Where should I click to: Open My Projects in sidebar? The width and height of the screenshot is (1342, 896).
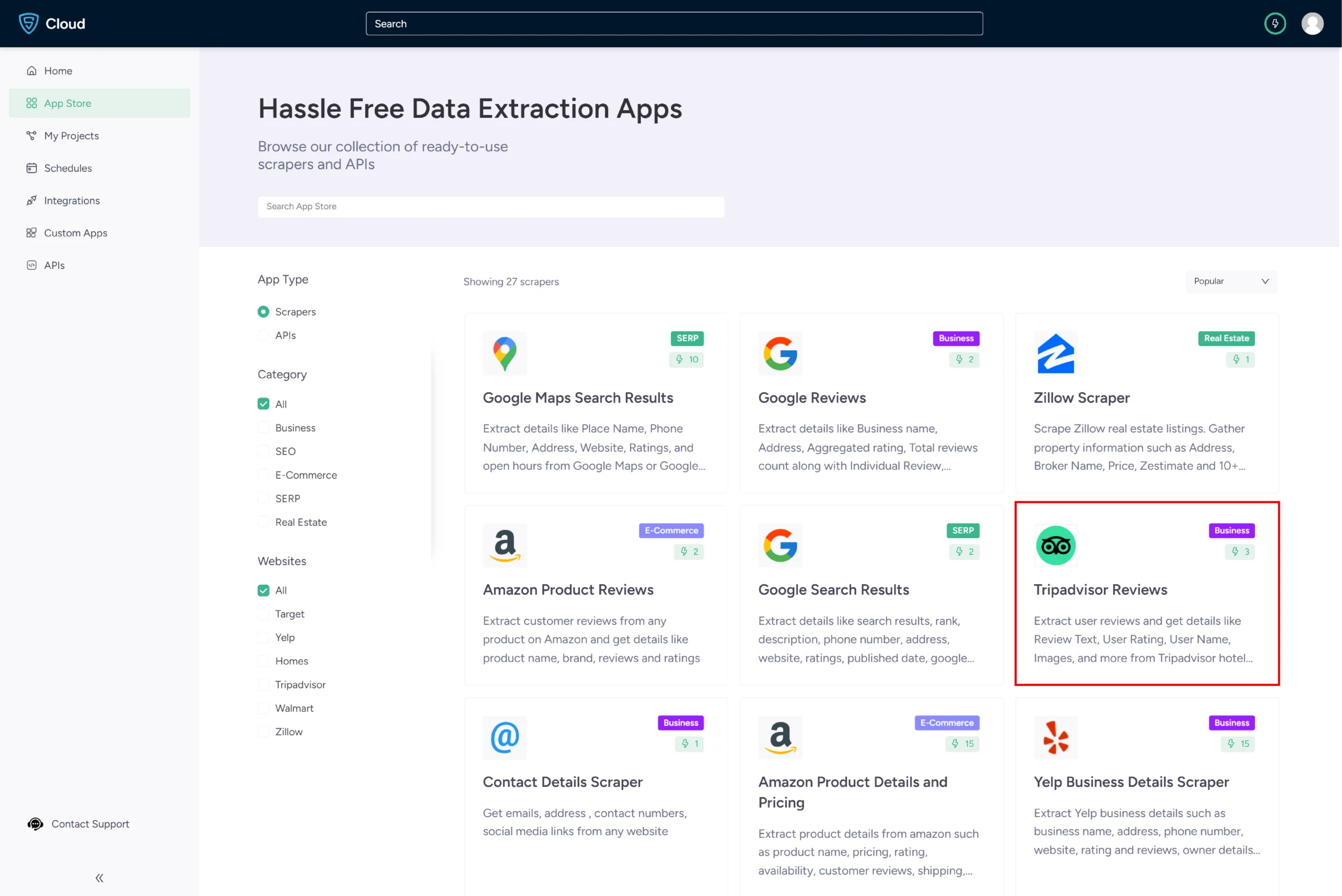tap(100, 135)
